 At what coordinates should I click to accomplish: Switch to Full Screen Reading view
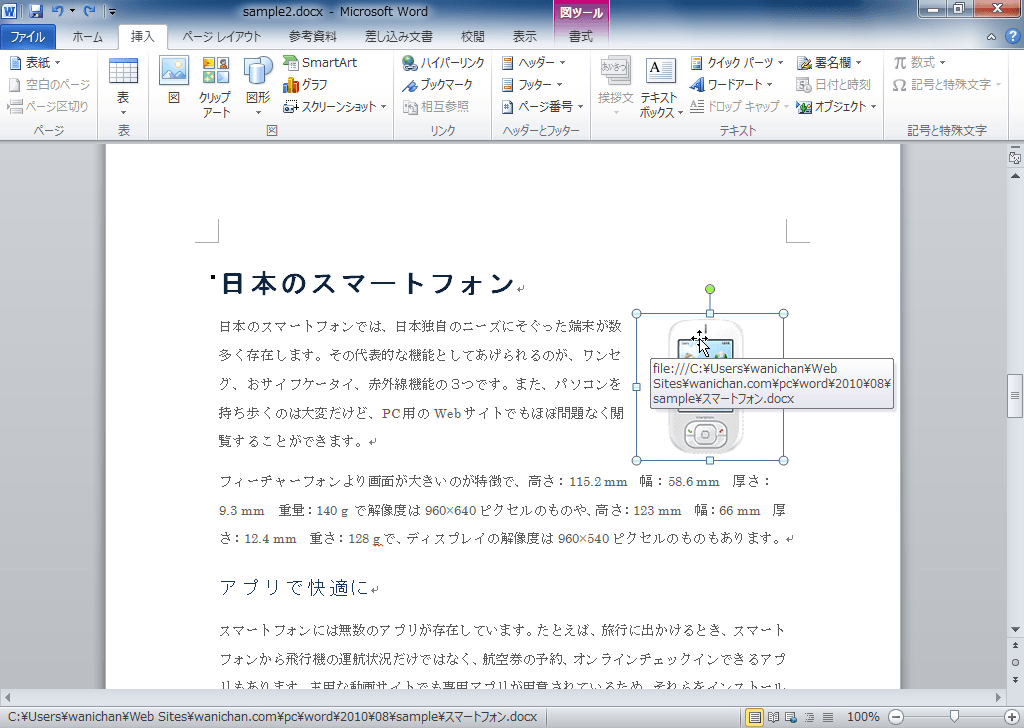click(x=773, y=718)
